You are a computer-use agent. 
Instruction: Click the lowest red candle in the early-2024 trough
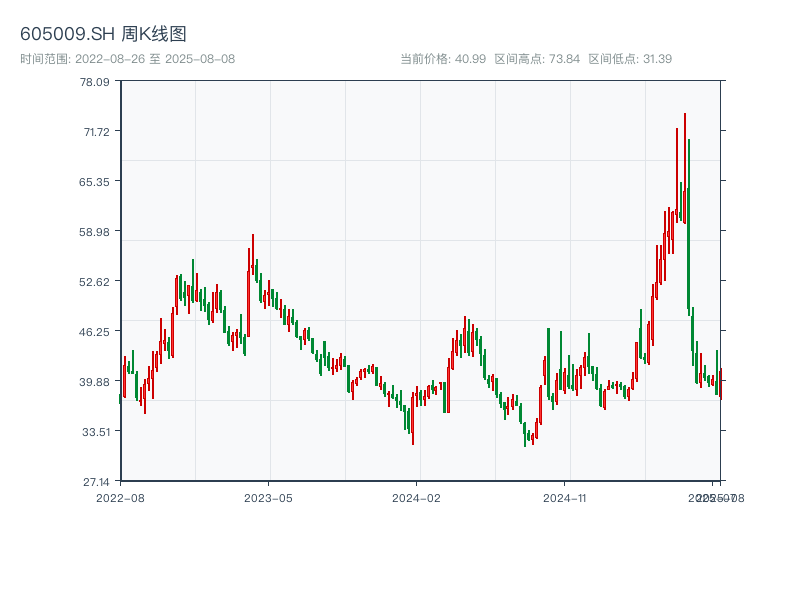click(x=413, y=418)
